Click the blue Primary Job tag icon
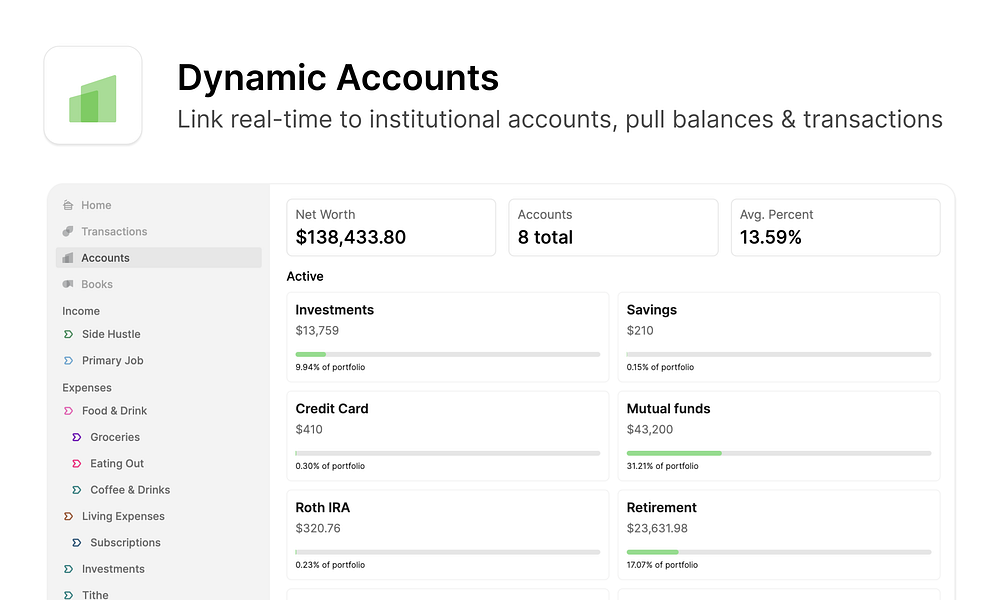Screen dimensions: 1003x600 [x=68, y=360]
